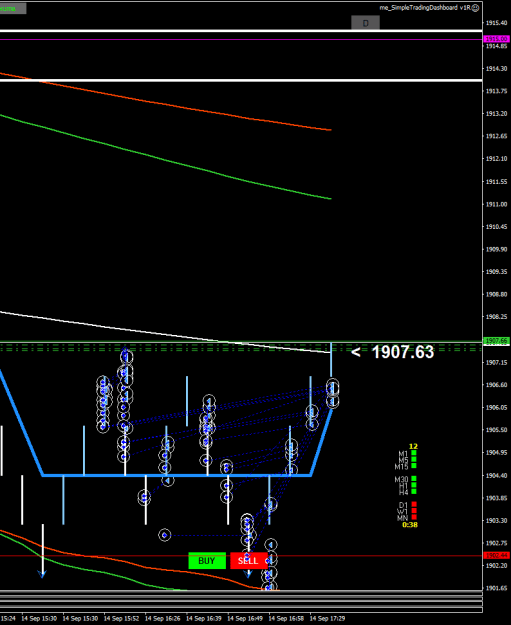The height and width of the screenshot is (625, 511).
Task: Click the 14 Sep 16:26 time label
Action: tap(162, 619)
